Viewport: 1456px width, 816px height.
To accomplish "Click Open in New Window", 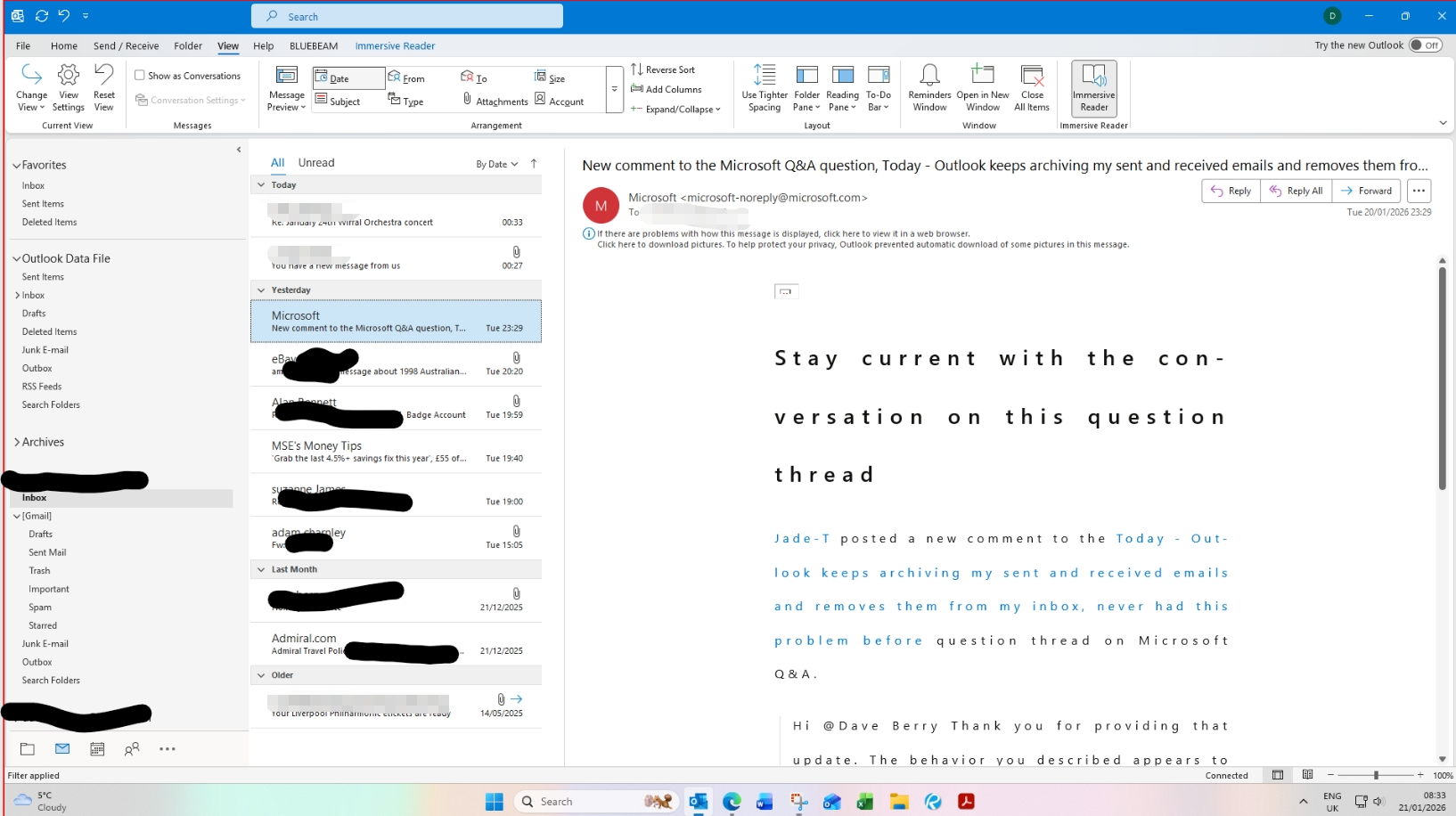I will pyautogui.click(x=983, y=87).
